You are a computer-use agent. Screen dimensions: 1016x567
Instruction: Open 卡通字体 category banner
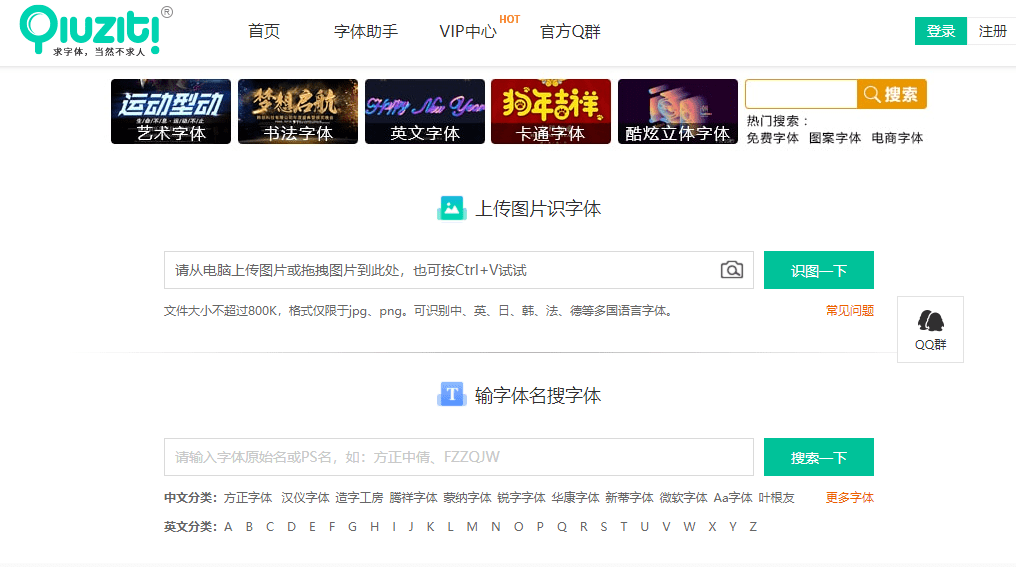[x=551, y=111]
